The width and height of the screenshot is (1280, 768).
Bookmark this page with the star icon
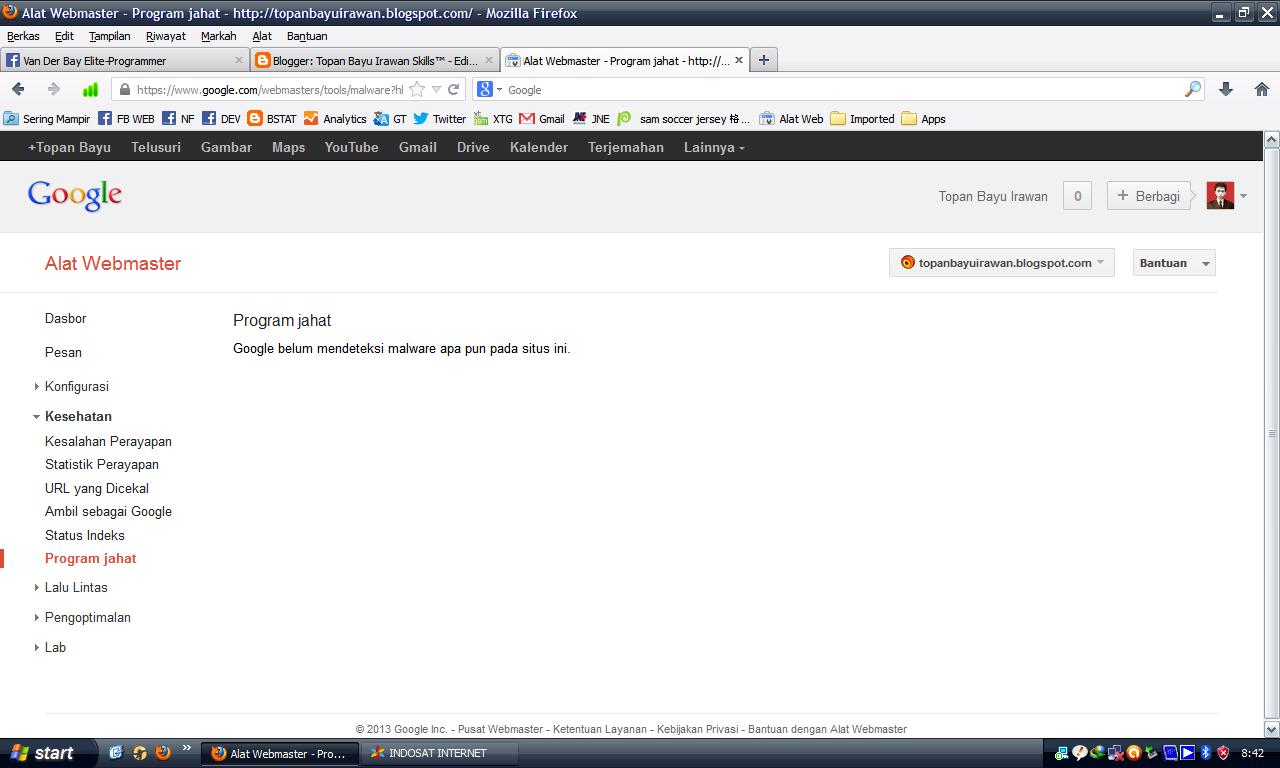[417, 89]
